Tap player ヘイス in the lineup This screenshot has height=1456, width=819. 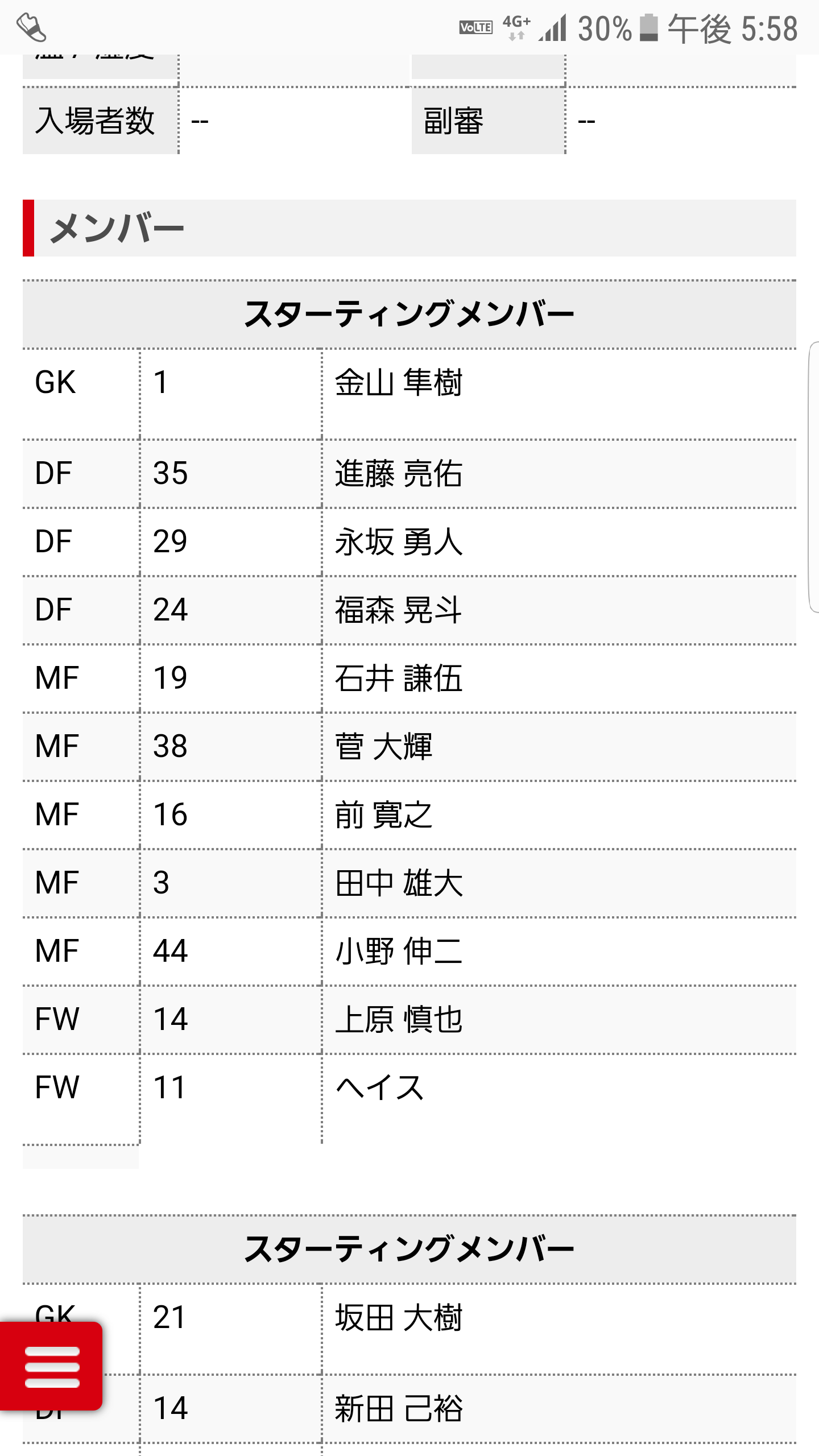380,1087
